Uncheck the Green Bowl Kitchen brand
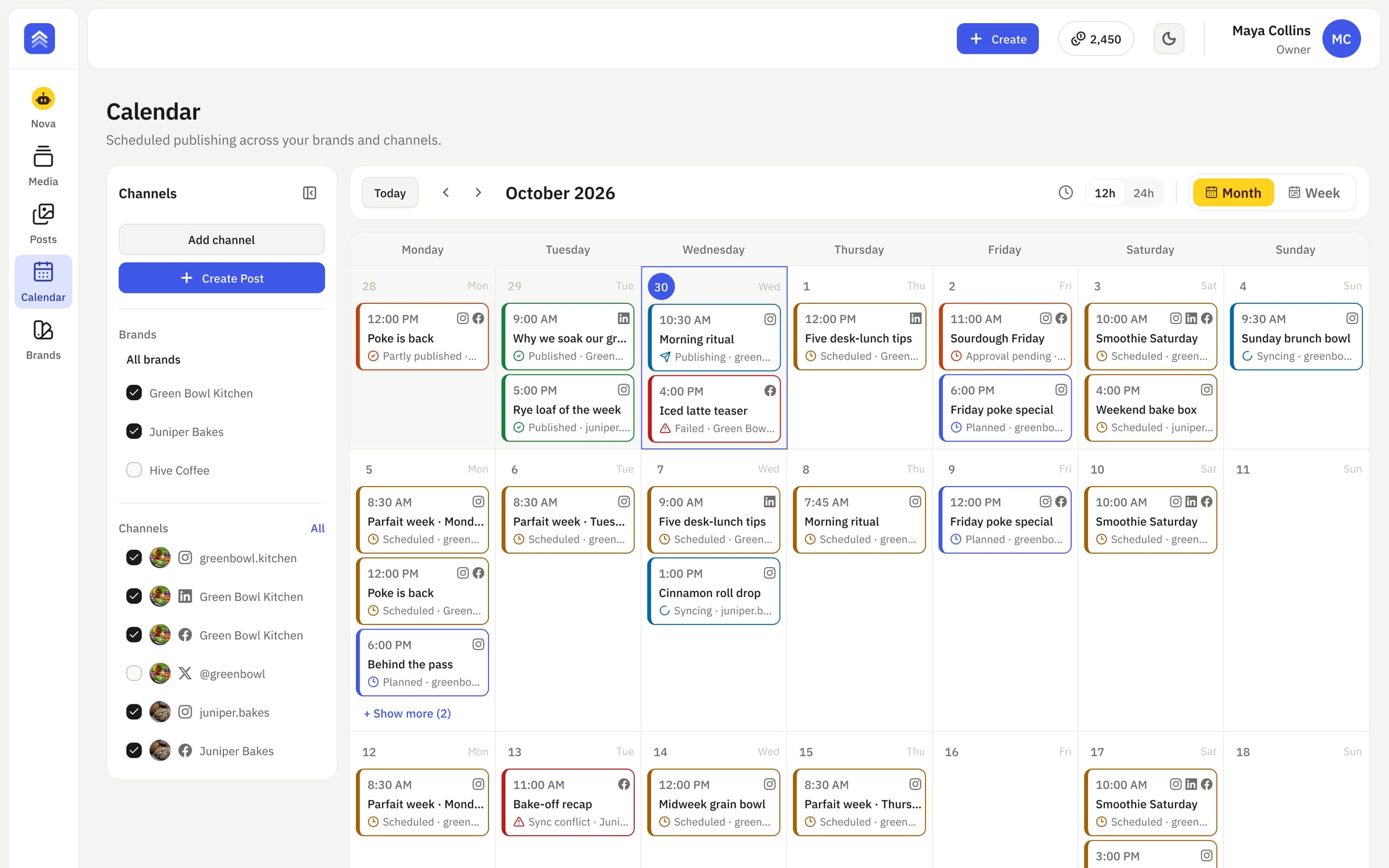The image size is (1389, 868). pos(134,393)
